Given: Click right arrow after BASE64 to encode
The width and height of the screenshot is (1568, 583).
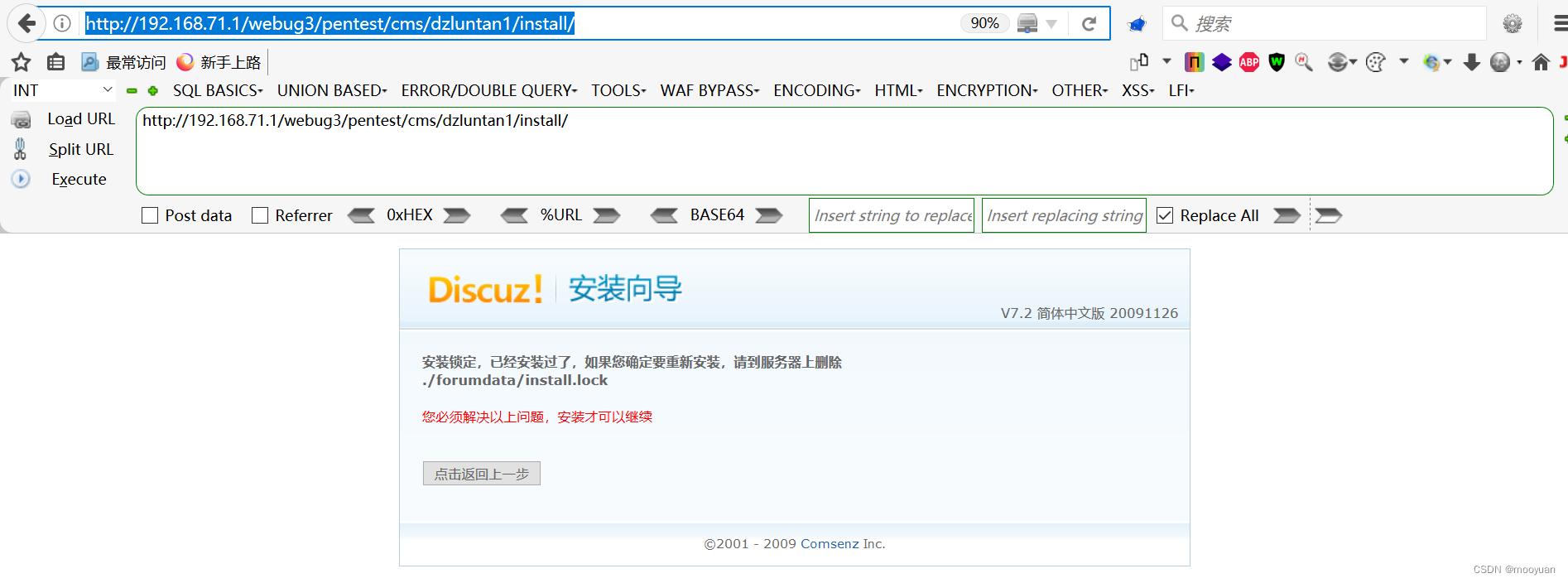Looking at the screenshot, I should click(x=769, y=215).
